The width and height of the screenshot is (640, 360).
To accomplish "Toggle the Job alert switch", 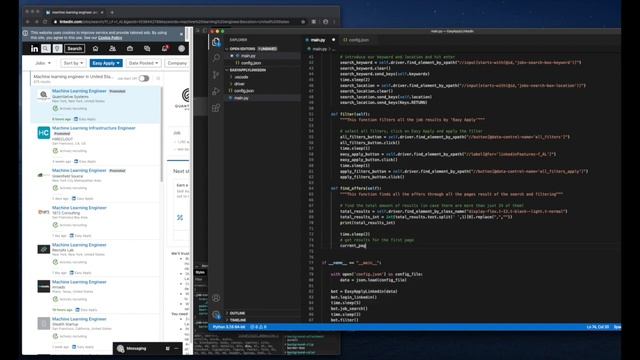I will [144, 78].
